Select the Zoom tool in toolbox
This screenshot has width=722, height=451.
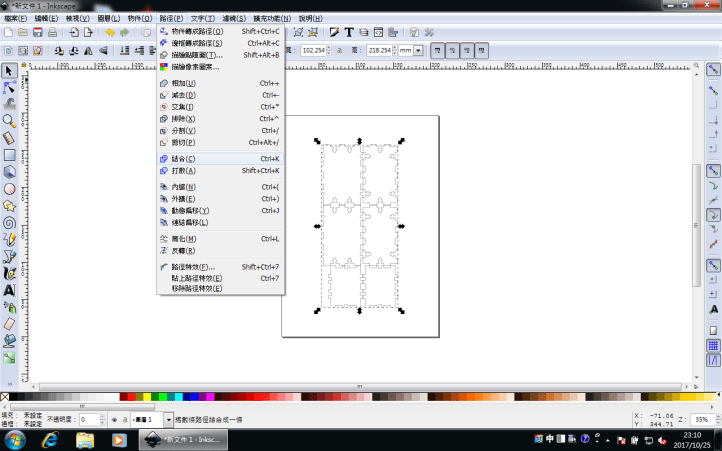coord(9,120)
